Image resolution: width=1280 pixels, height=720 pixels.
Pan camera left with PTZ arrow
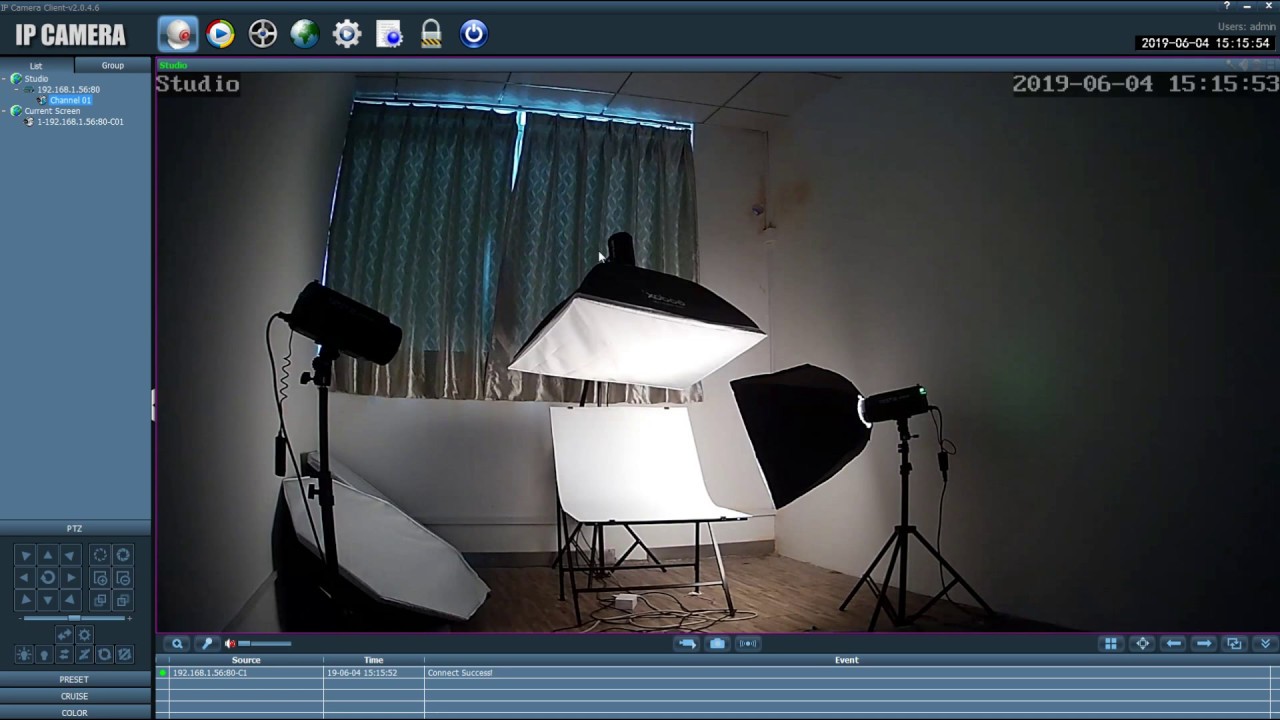click(x=24, y=578)
